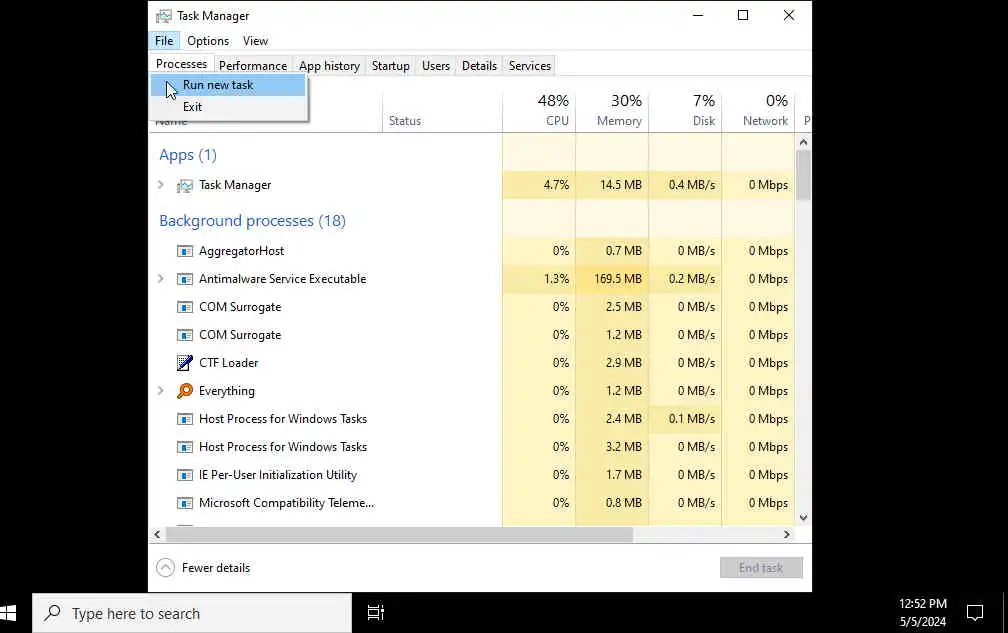
Task: Click the second COM Surrogate row, 1.2 MB
Action: tap(471, 335)
